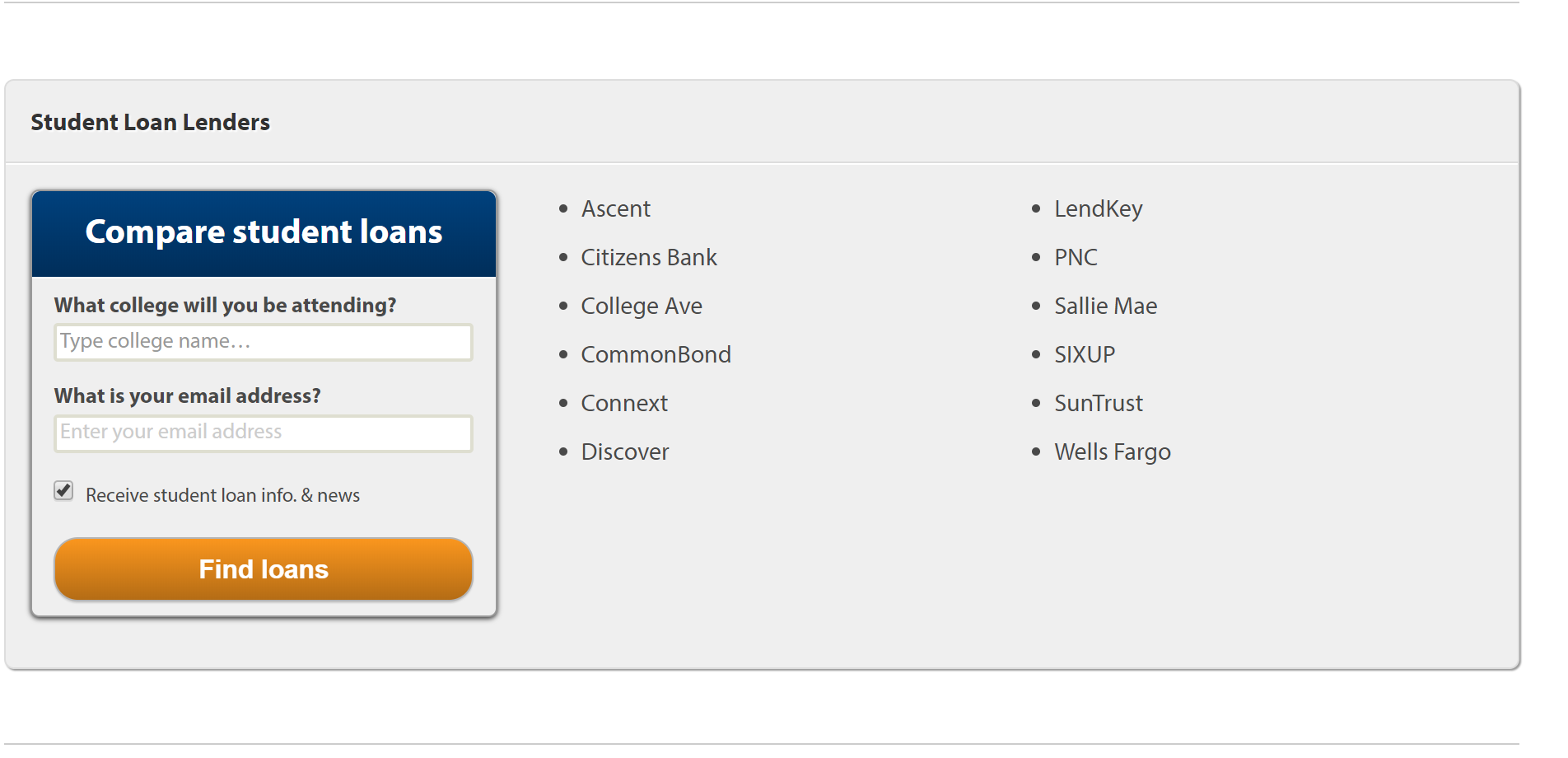Uncheck Receive student loan info & news
Screen dimensions: 1568x758
pos(63,491)
